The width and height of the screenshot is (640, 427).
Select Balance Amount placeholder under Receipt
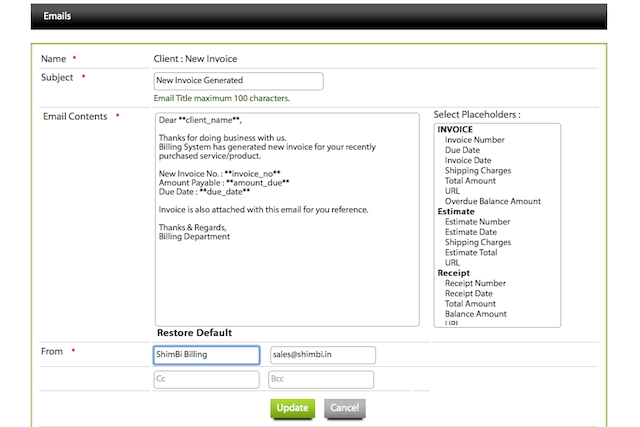pos(475,314)
